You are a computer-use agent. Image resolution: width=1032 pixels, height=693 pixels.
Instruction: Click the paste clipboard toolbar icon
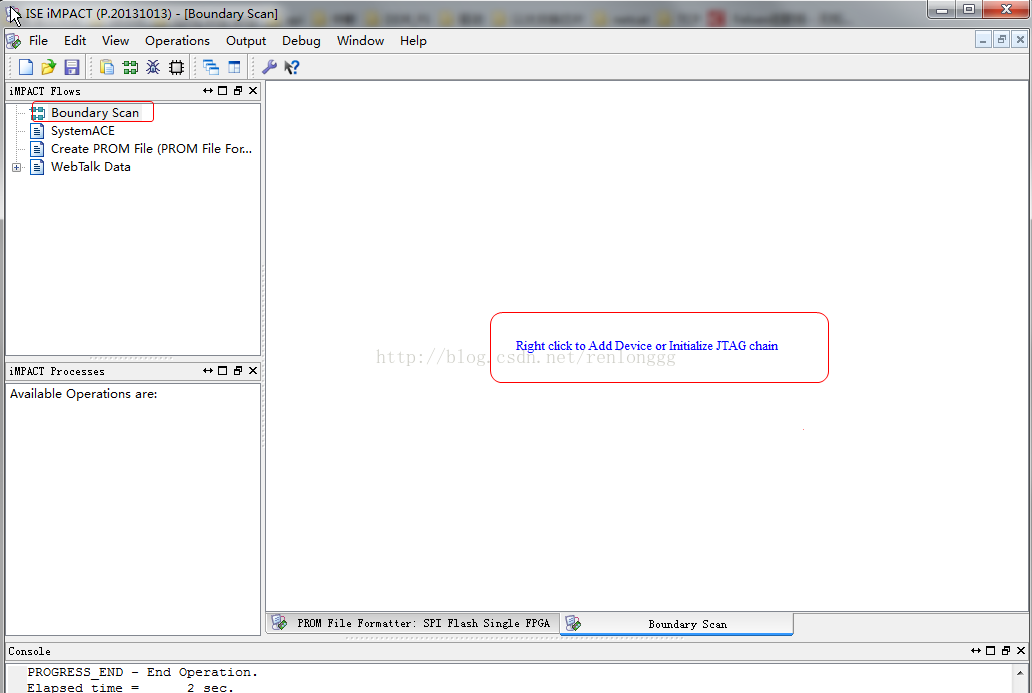point(107,67)
